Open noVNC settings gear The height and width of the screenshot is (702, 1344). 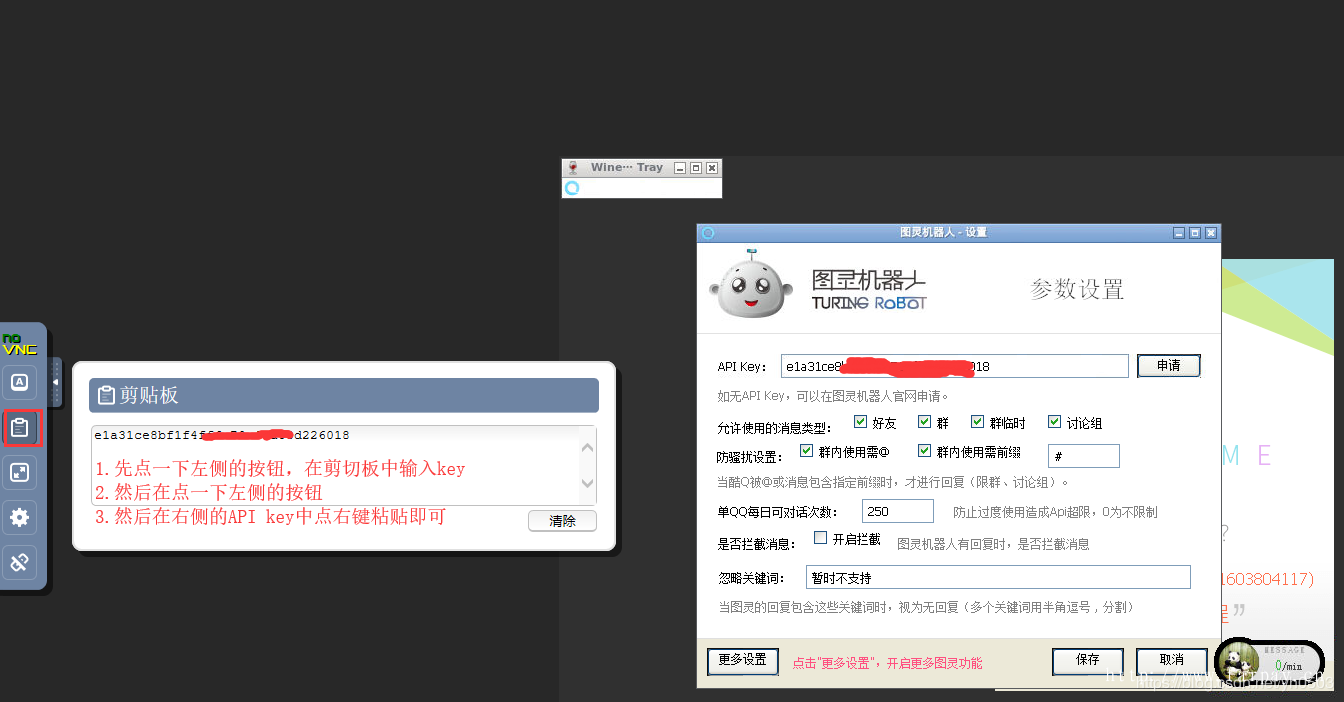(x=19, y=517)
